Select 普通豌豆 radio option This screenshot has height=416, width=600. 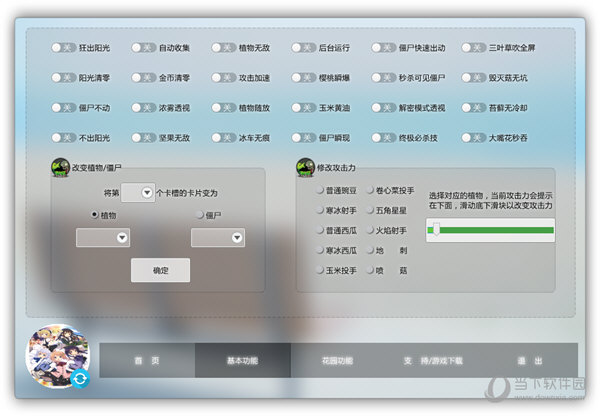(x=319, y=190)
